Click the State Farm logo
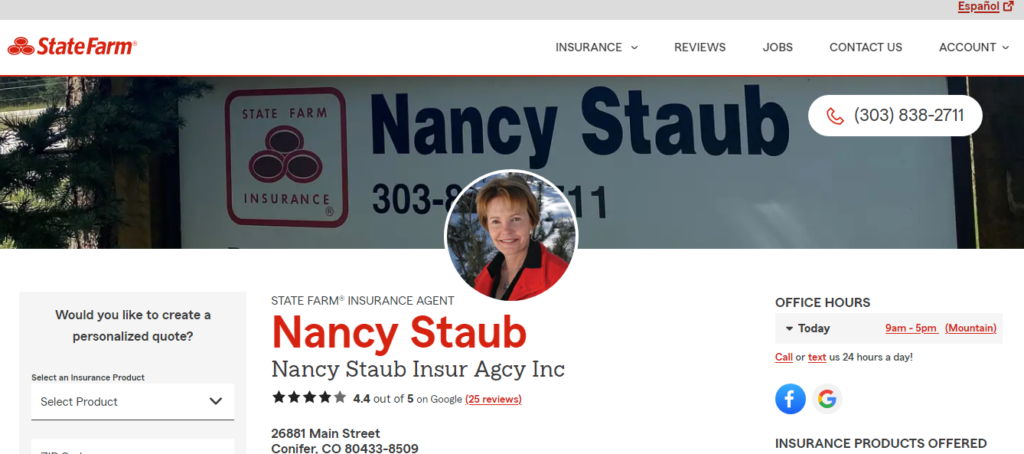 click(x=72, y=47)
